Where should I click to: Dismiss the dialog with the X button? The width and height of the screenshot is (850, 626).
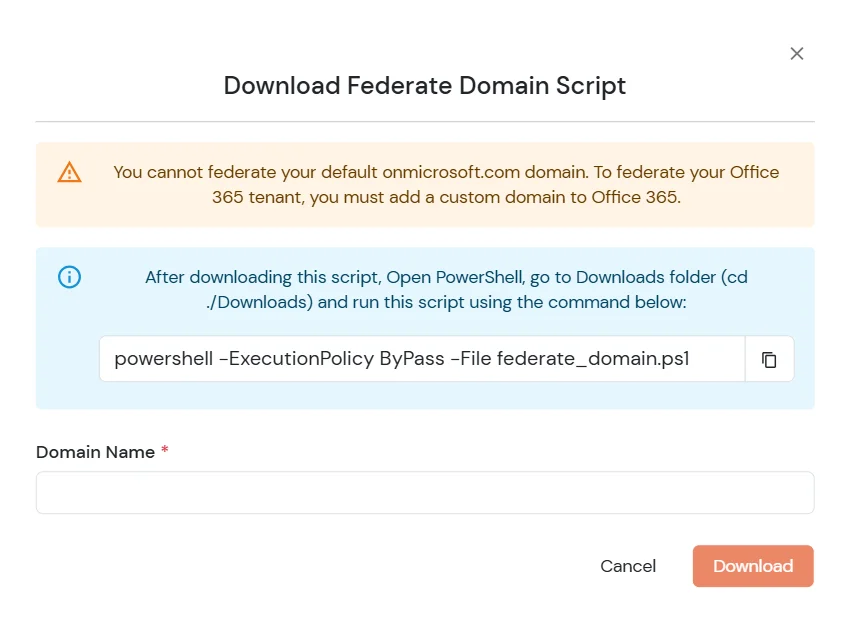796,53
